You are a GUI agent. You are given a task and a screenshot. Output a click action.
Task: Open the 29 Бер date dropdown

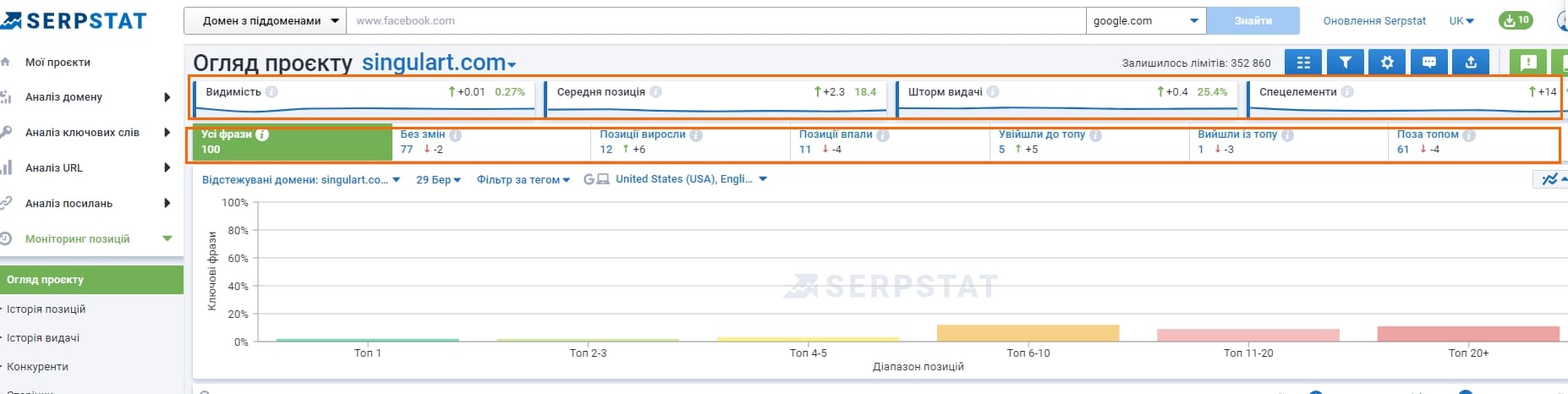[438, 179]
